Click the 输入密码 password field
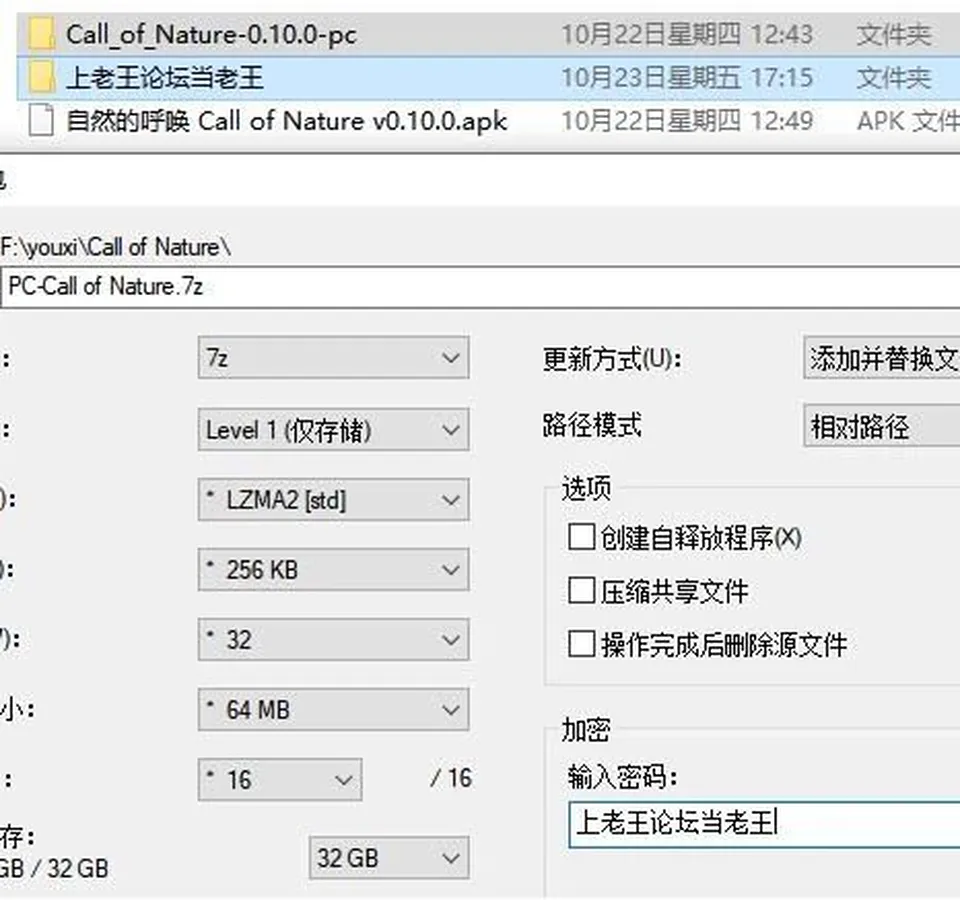Image resolution: width=960 pixels, height=900 pixels. (764, 824)
